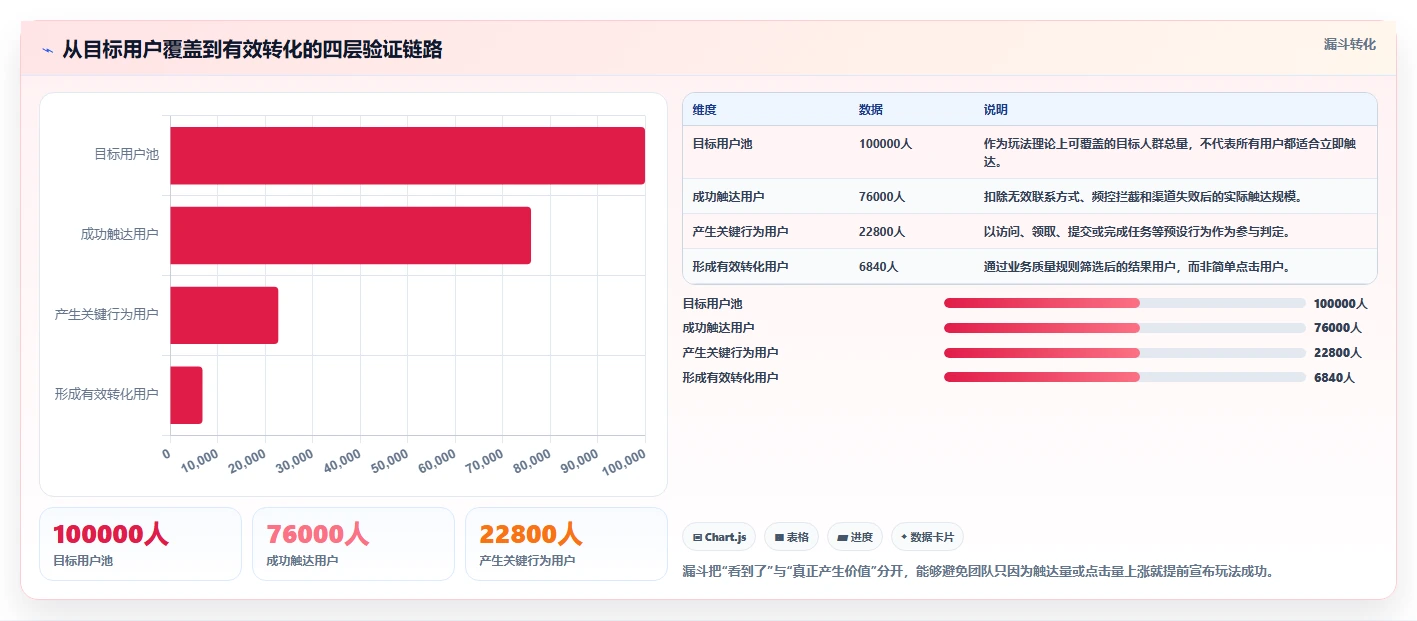Click the 6840人 value beside its progress bar
Viewport: 1417px width, 621px height.
tap(1334, 378)
